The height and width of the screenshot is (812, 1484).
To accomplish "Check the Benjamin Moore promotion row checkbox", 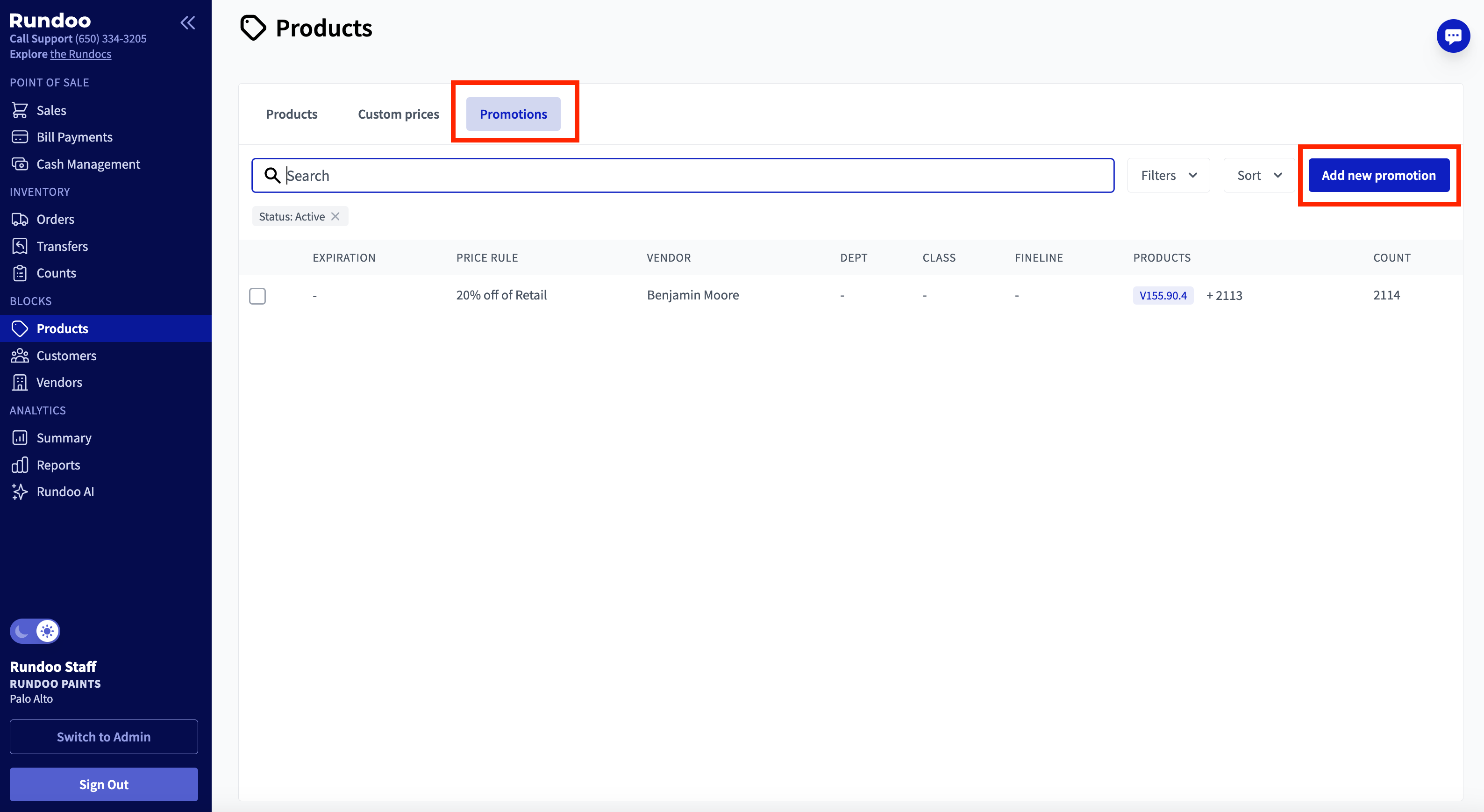I will click(x=257, y=296).
